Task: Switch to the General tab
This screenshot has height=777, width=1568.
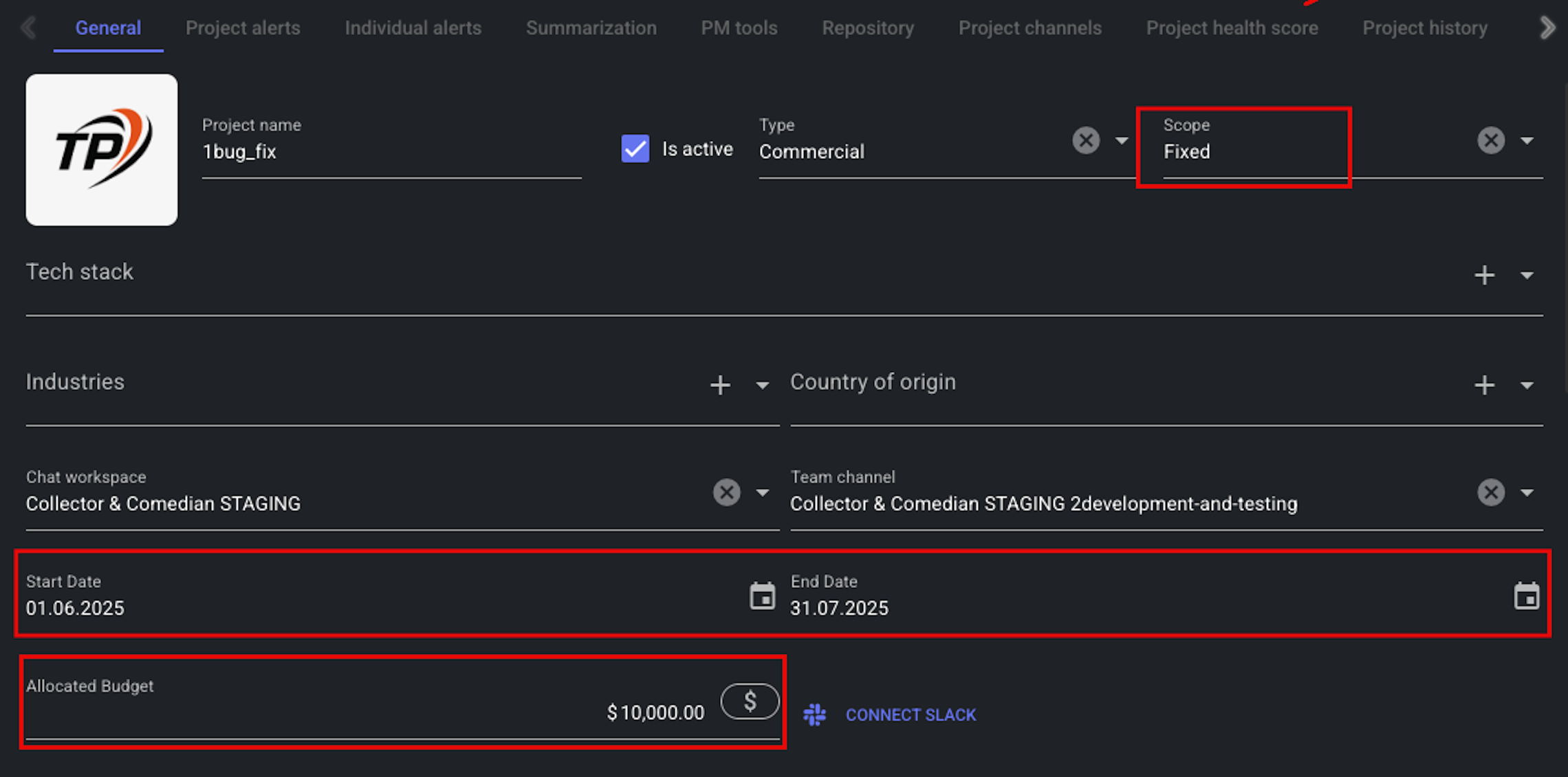Action: tap(108, 28)
